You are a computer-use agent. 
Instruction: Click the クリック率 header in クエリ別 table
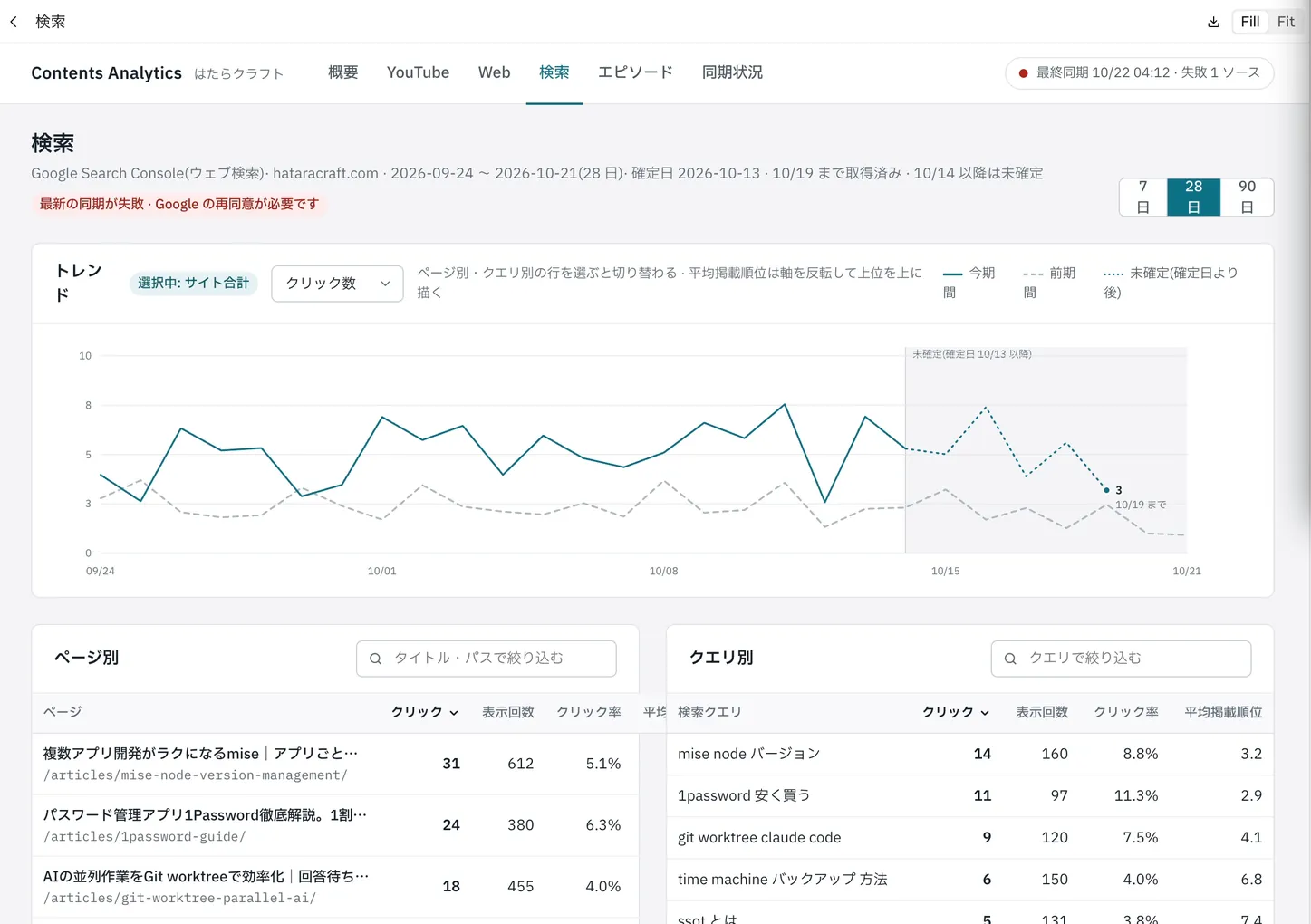pyautogui.click(x=1126, y=712)
